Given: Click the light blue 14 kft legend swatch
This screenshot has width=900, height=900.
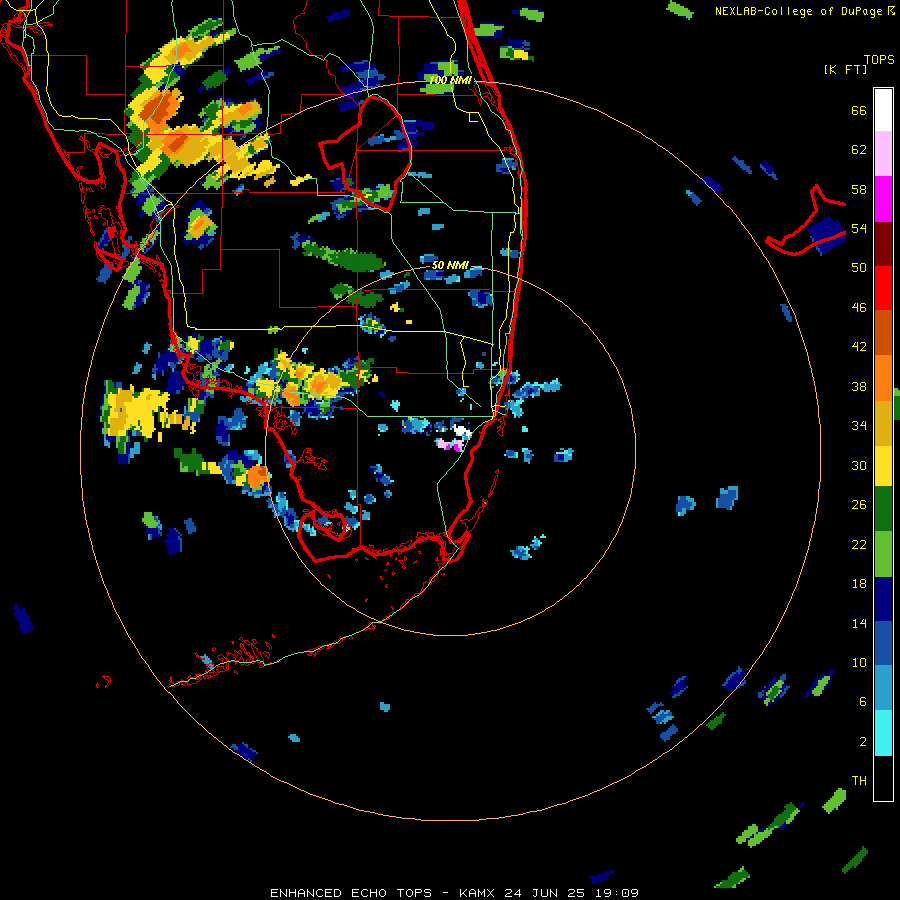Looking at the screenshot, I should pyautogui.click(x=883, y=688).
